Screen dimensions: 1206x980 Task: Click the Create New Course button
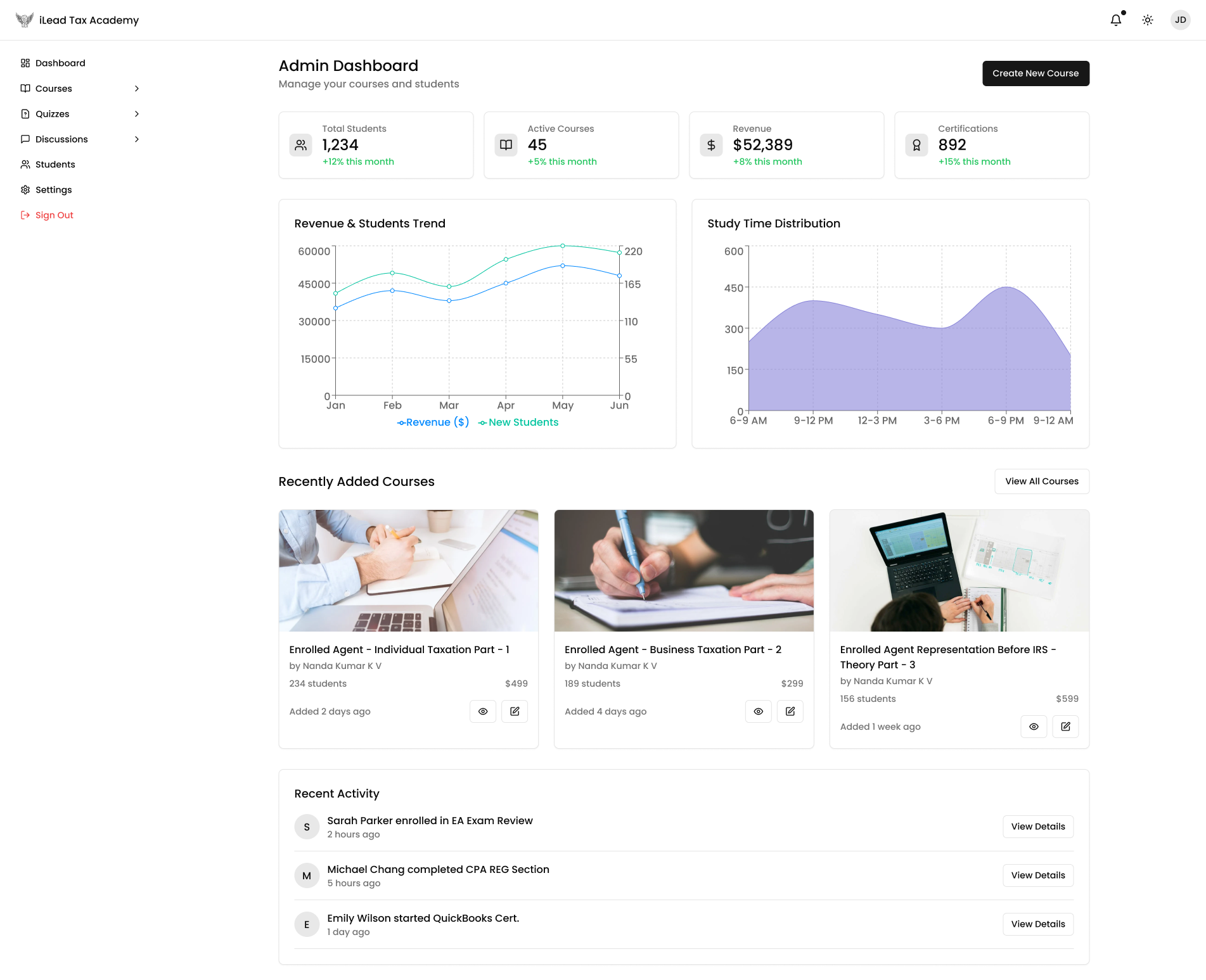click(x=1036, y=73)
